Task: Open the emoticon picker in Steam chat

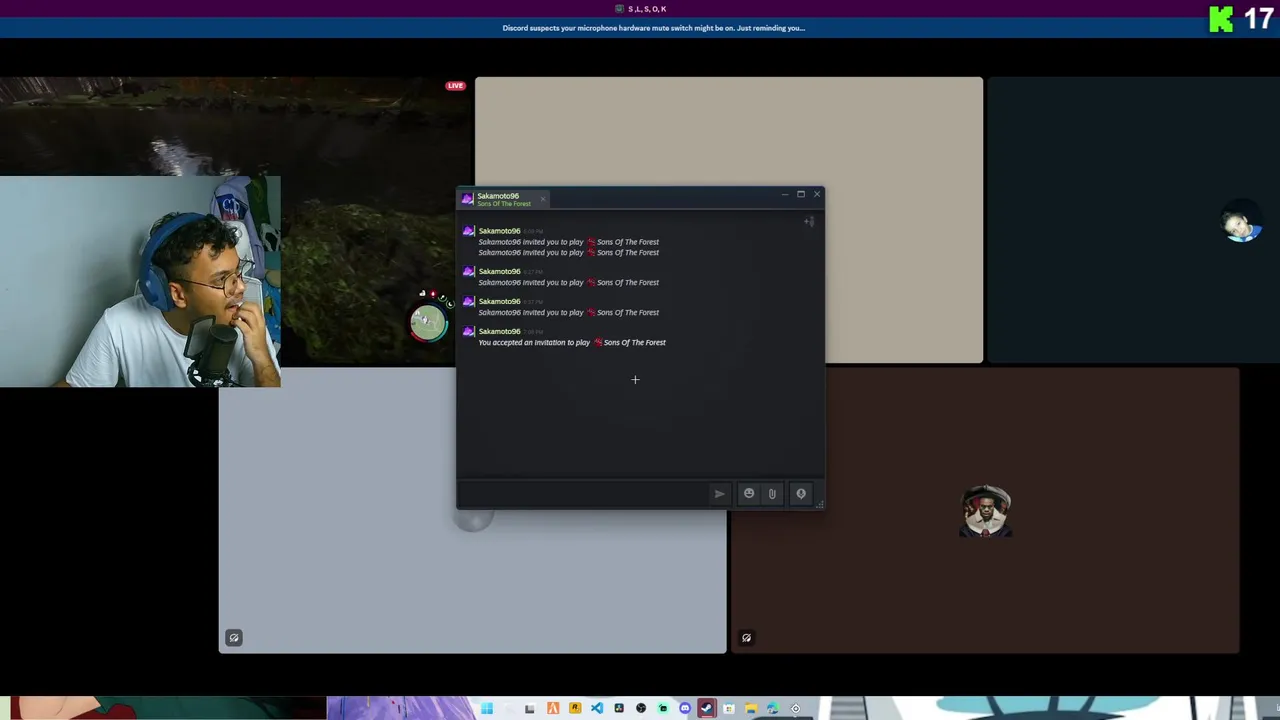Action: 749,493
